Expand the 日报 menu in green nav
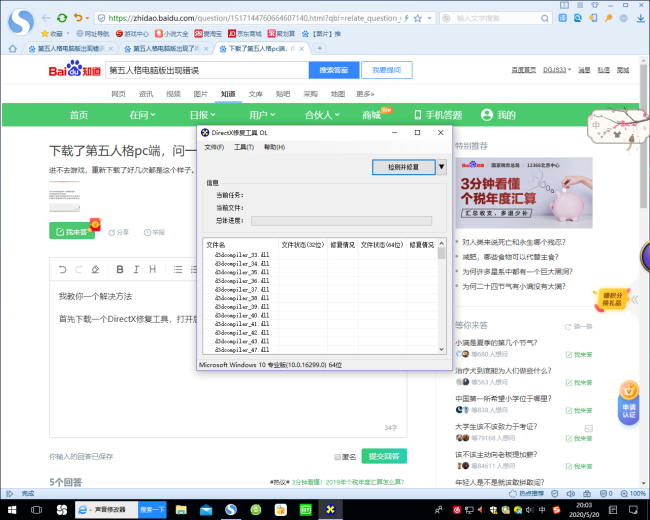The width and height of the screenshot is (650, 520). point(202,115)
